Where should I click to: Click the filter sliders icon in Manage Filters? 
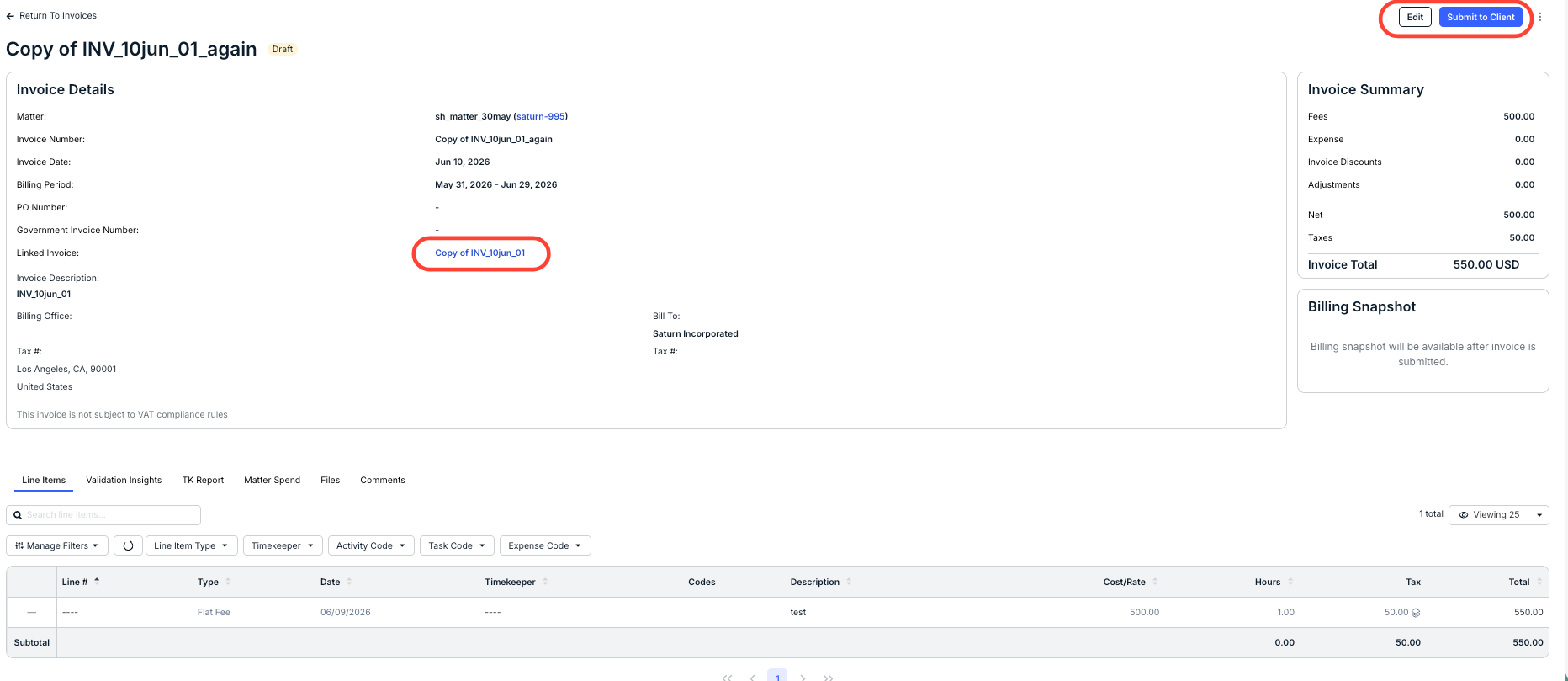pos(19,545)
